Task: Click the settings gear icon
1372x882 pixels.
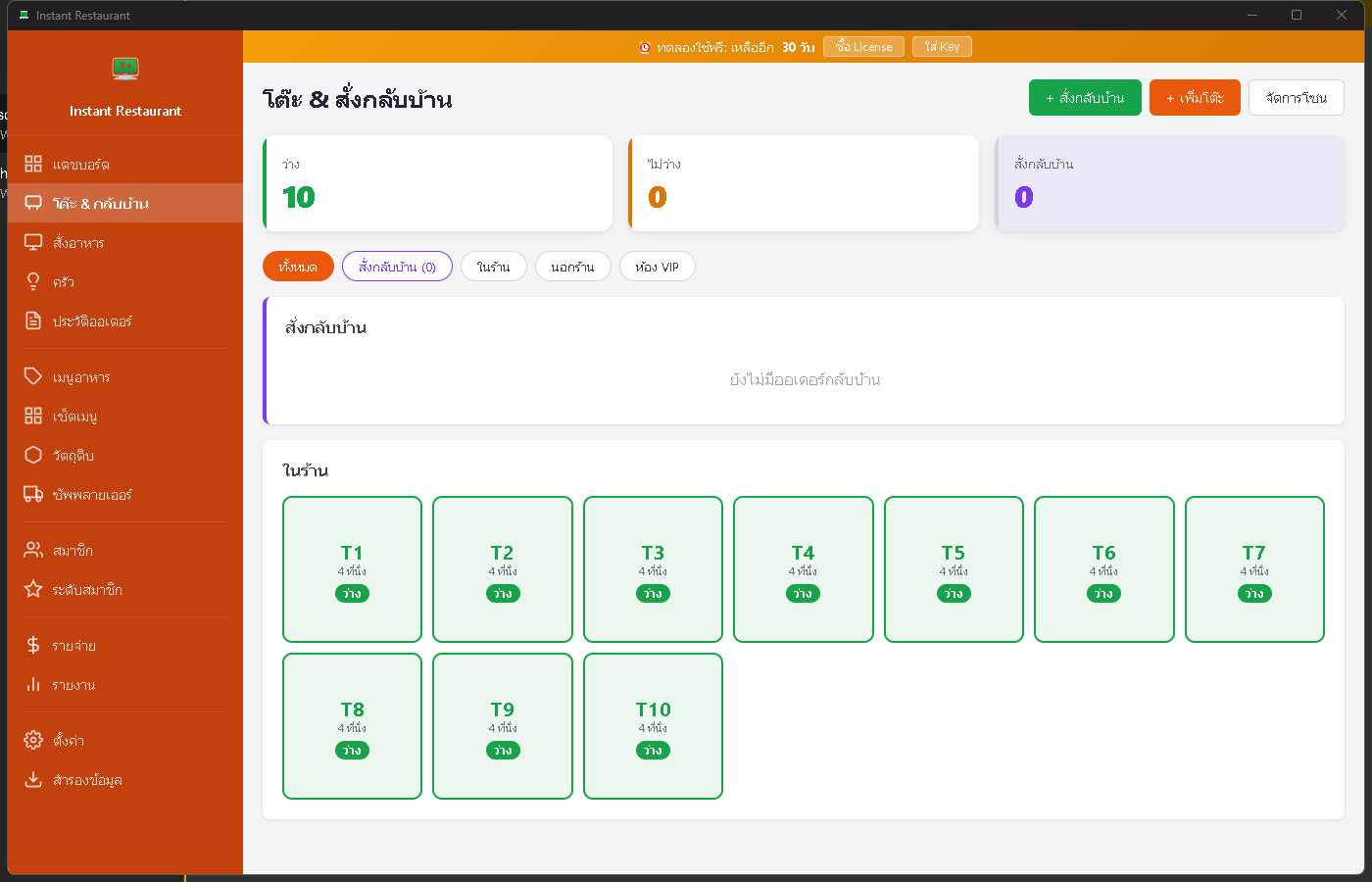Action: coord(33,740)
